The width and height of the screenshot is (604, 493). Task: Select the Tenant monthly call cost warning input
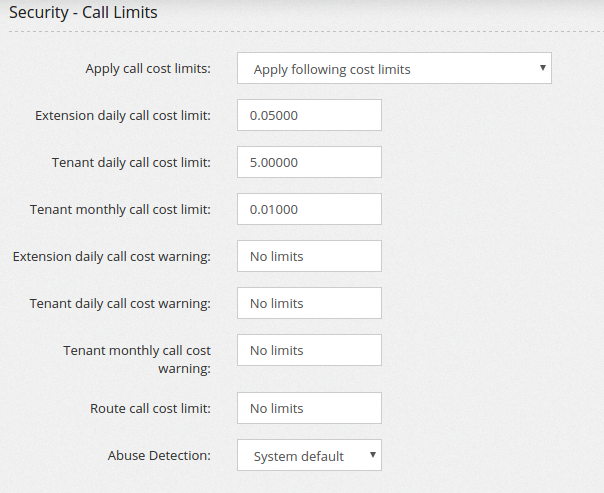coord(309,350)
